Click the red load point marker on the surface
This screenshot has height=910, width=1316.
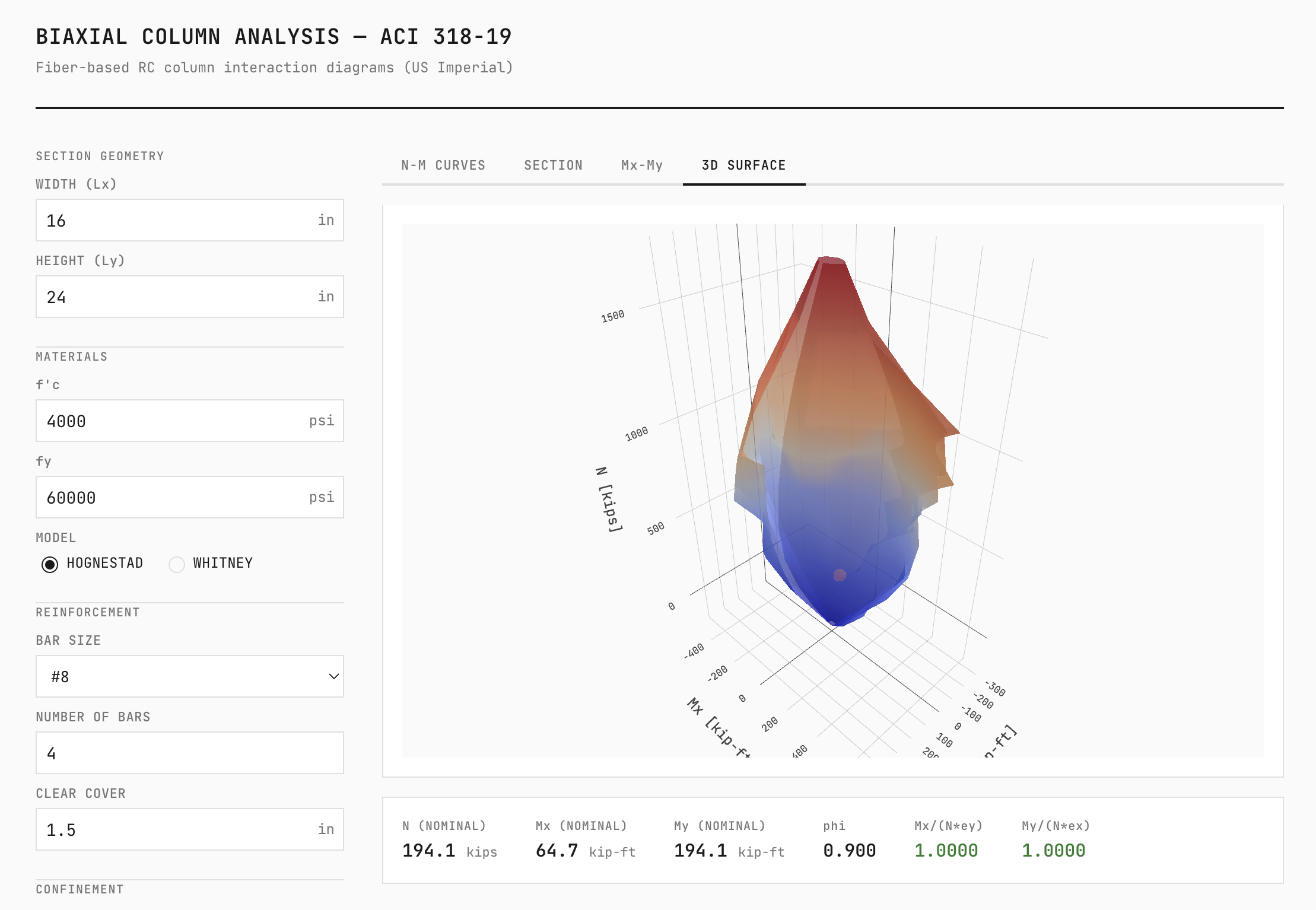pos(839,575)
